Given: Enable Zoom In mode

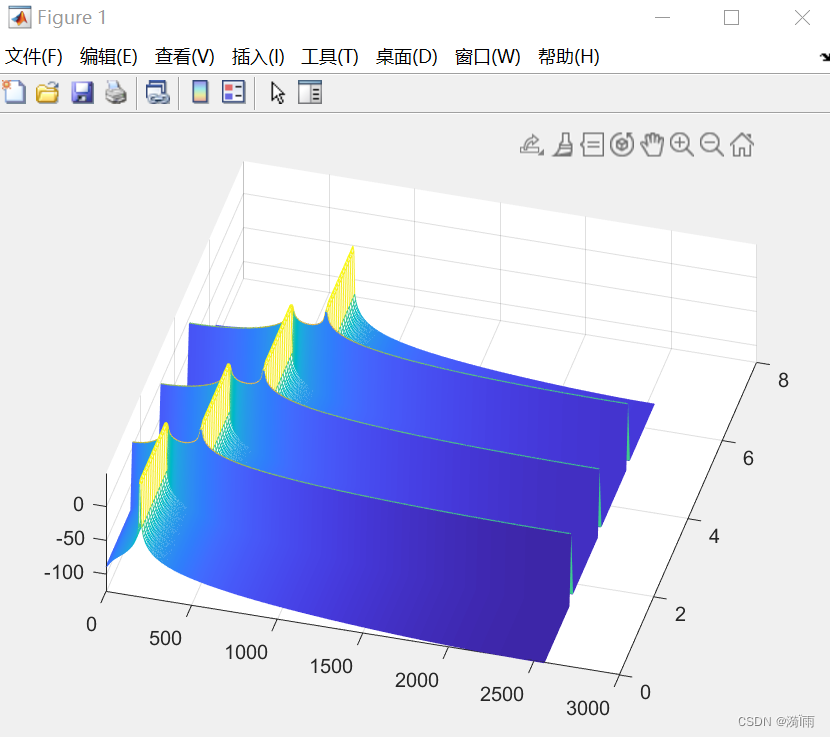Looking at the screenshot, I should click(681, 144).
